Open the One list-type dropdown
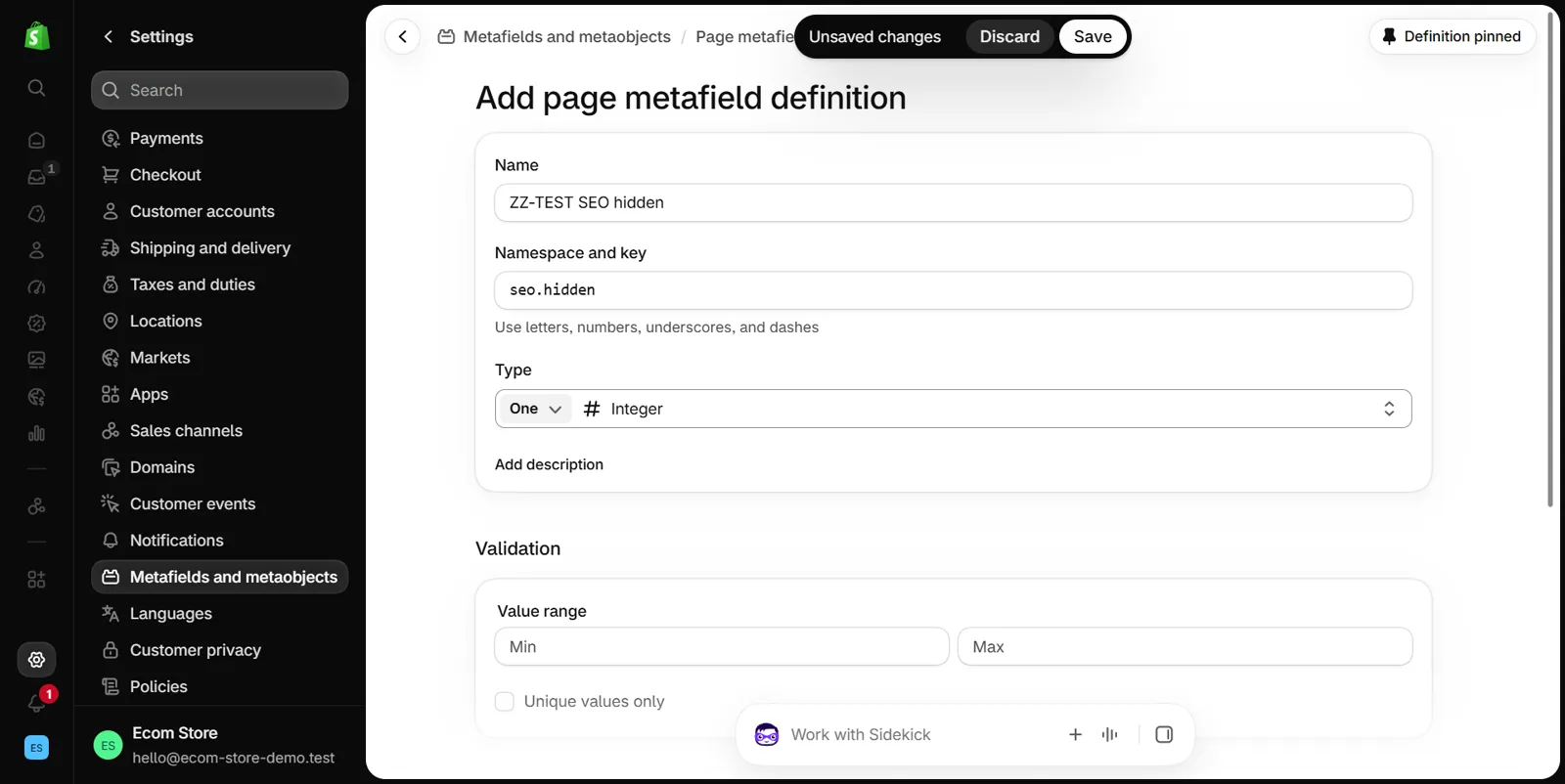This screenshot has width=1565, height=784. [x=534, y=409]
